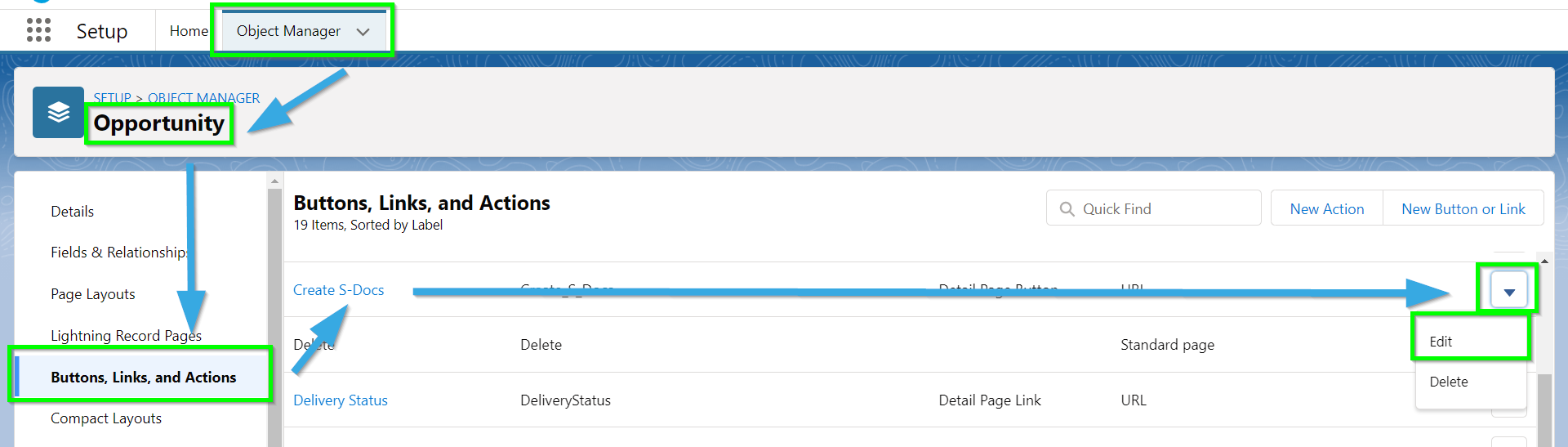Switch to the Home tab
Viewport: 1568px width, 447px height.
point(189,31)
